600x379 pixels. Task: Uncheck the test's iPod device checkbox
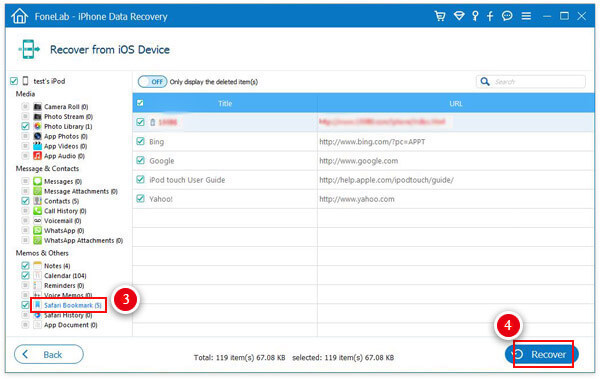pos(14,81)
